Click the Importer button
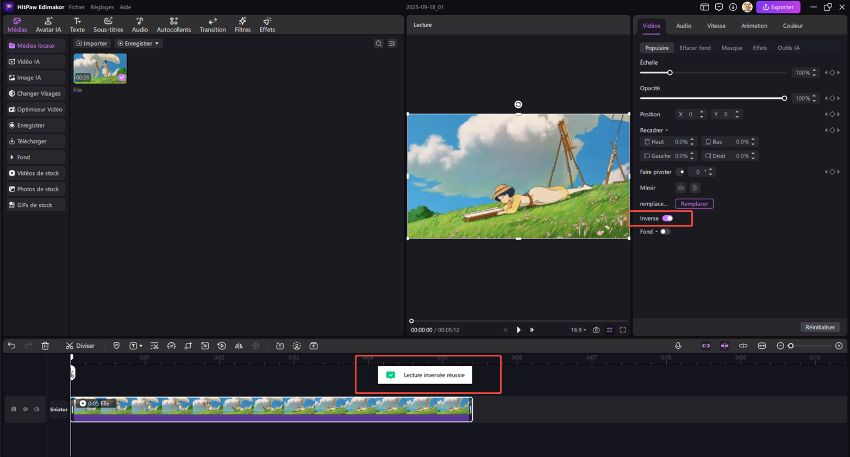850x457 pixels. 92,43
